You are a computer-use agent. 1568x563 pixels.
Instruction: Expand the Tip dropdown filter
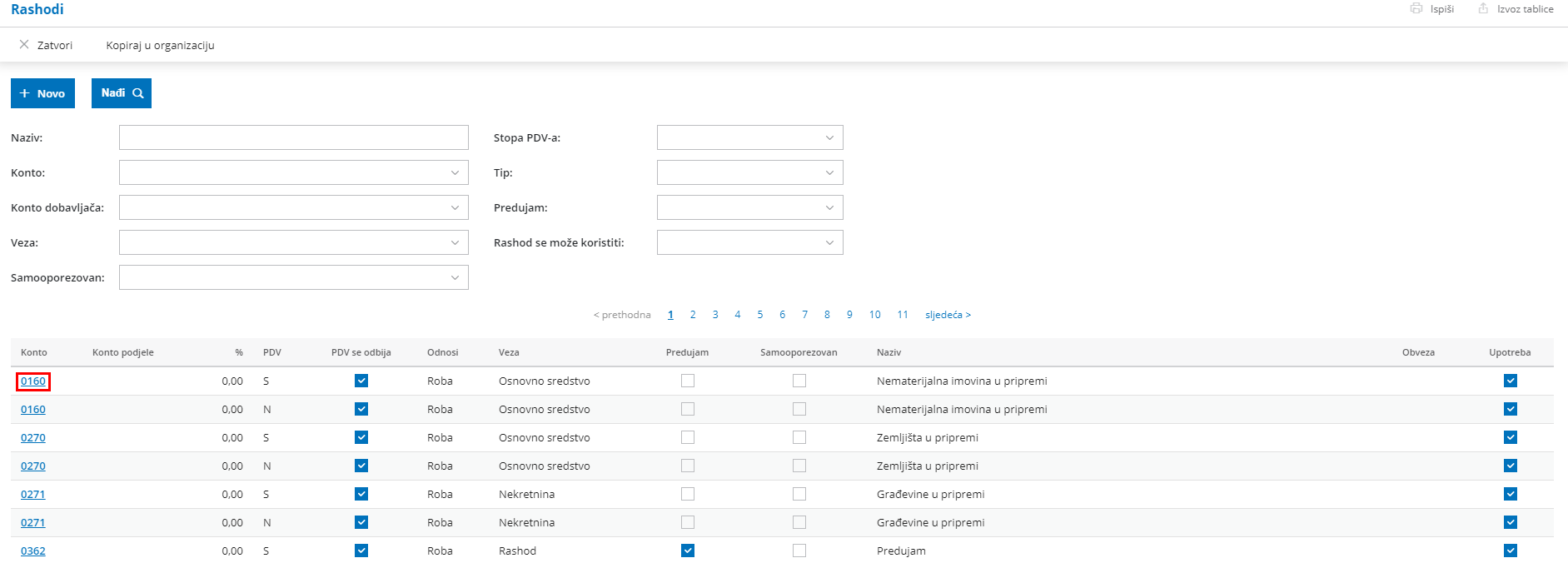829,172
